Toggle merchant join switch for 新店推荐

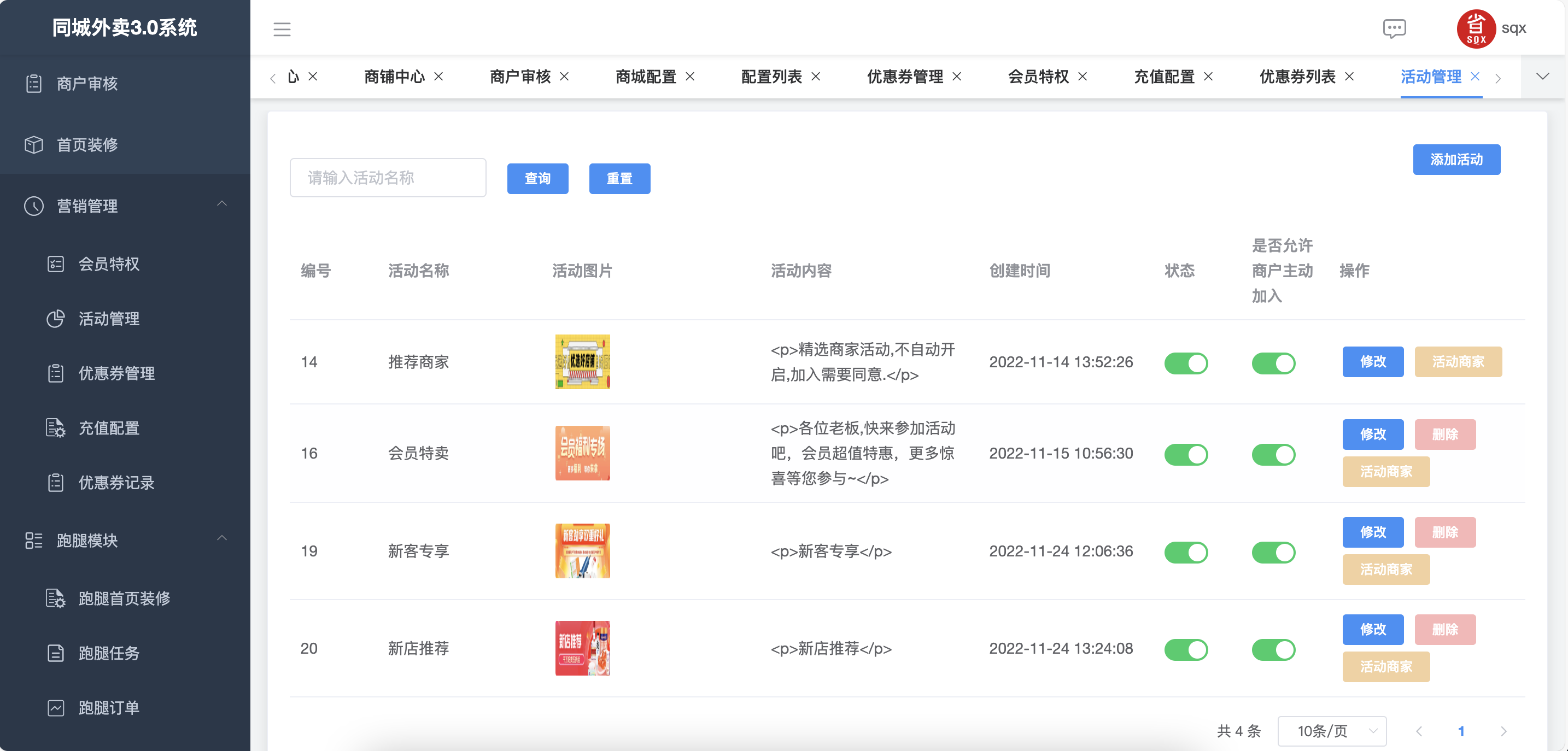click(1273, 650)
